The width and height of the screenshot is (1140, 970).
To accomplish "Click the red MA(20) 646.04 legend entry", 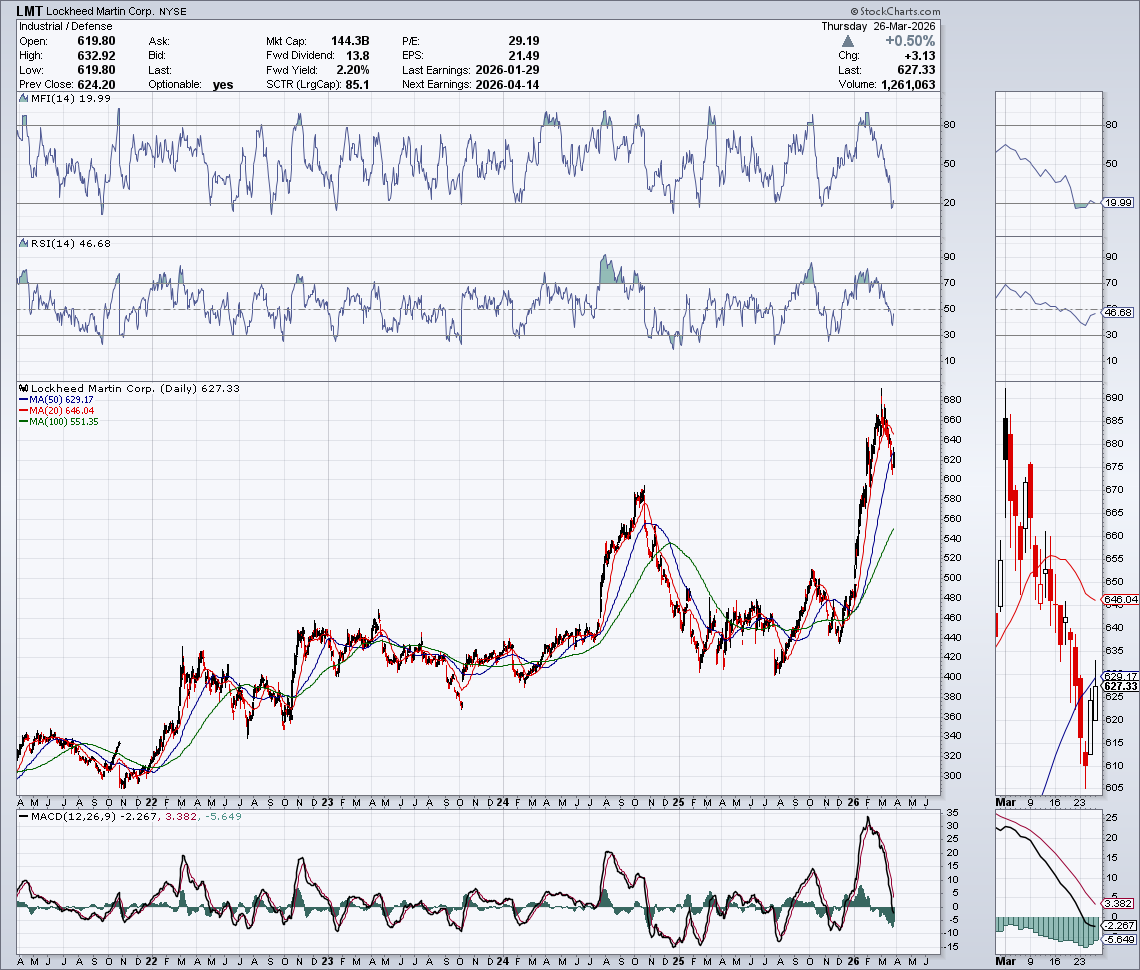I will [x=56, y=411].
